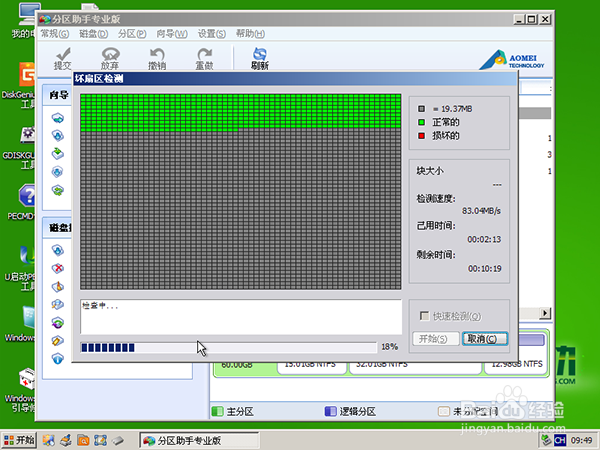This screenshot has width=600, height=450.
Task: Click the blue frame quick-launch icon
Action: click(x=100, y=440)
